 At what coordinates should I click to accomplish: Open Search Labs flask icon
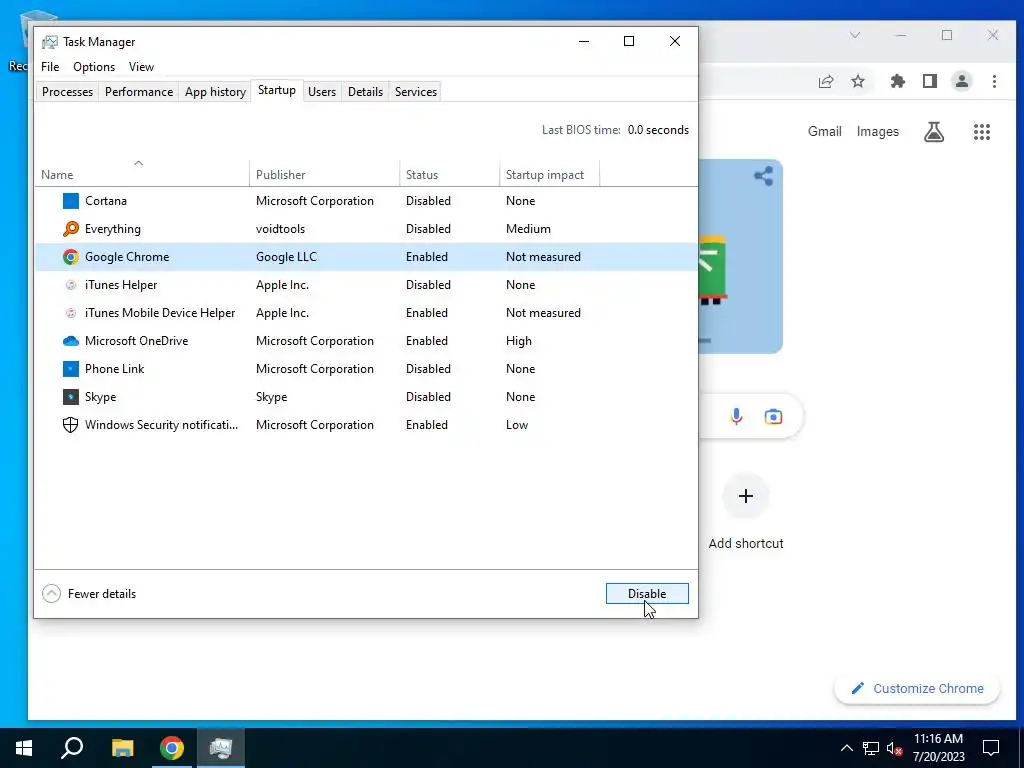coord(934,132)
